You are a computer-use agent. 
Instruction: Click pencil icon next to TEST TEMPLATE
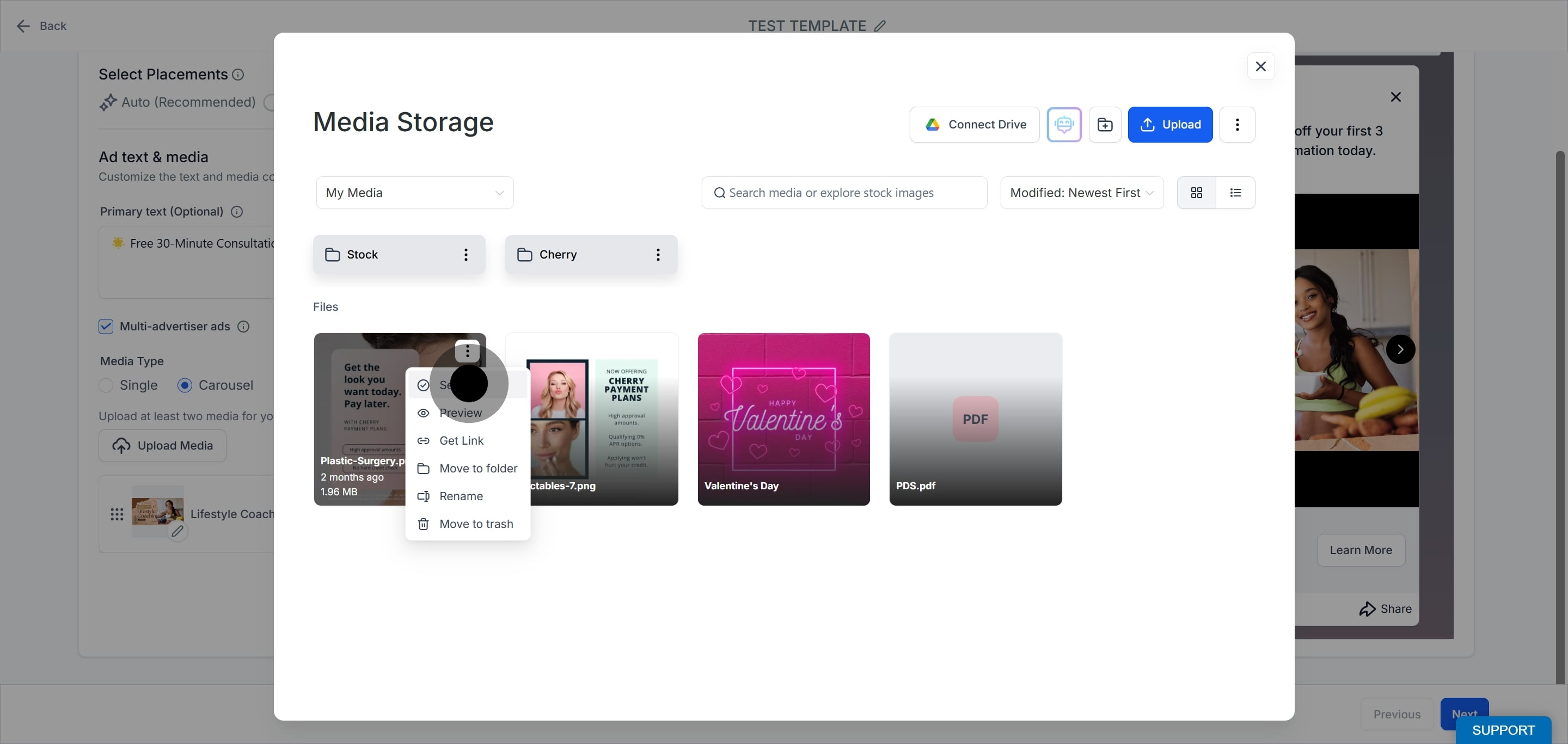click(x=880, y=26)
